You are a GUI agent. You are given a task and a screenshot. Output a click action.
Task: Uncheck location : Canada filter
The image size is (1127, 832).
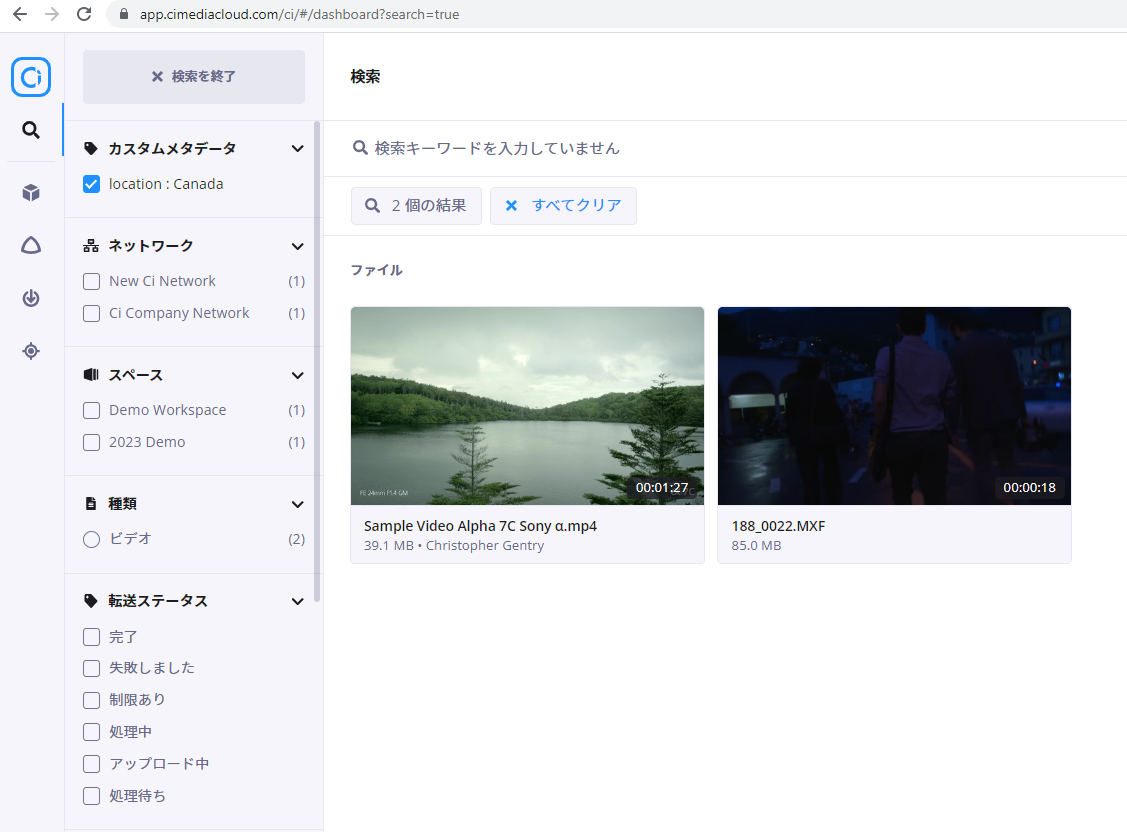(91, 184)
